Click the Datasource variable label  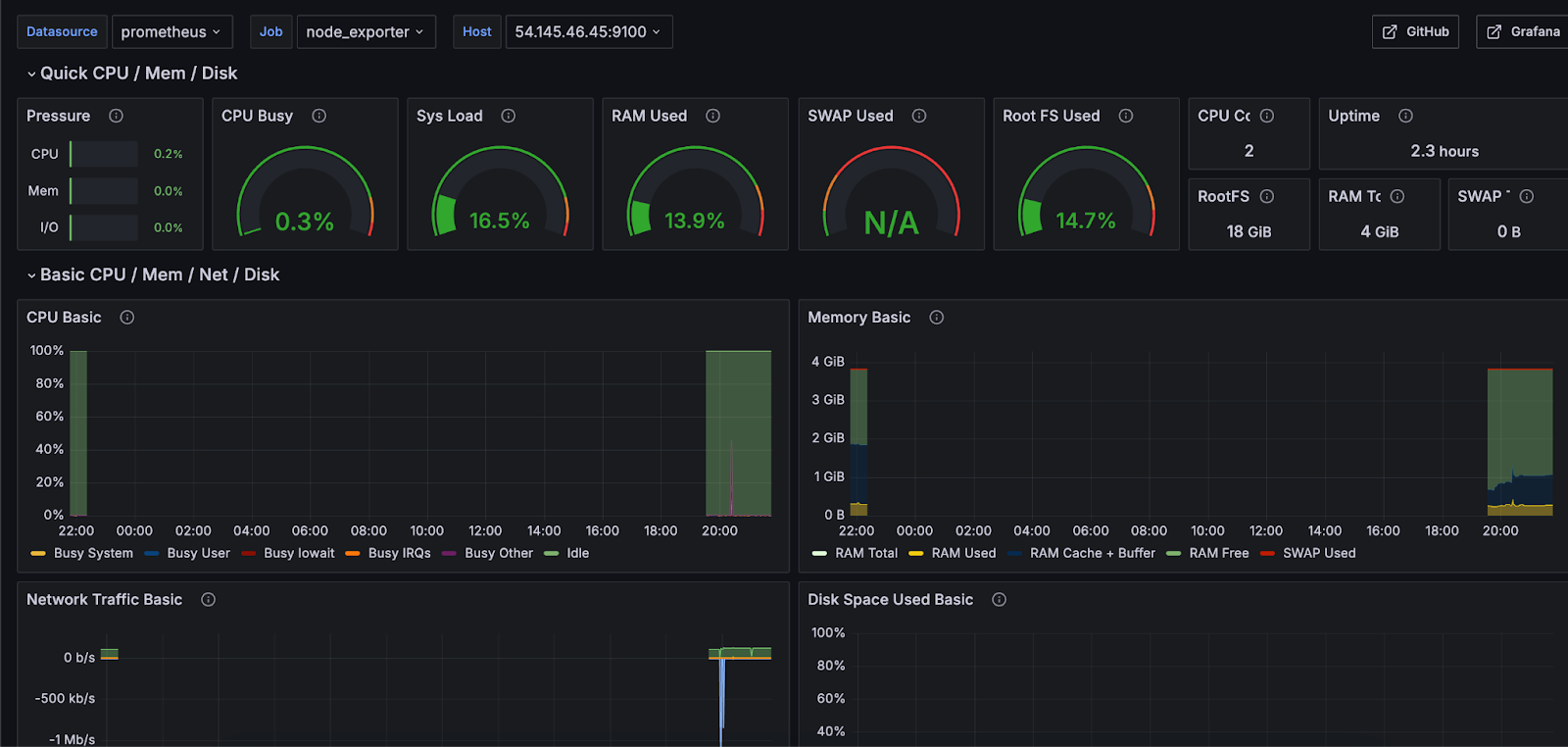pyautogui.click(x=62, y=32)
